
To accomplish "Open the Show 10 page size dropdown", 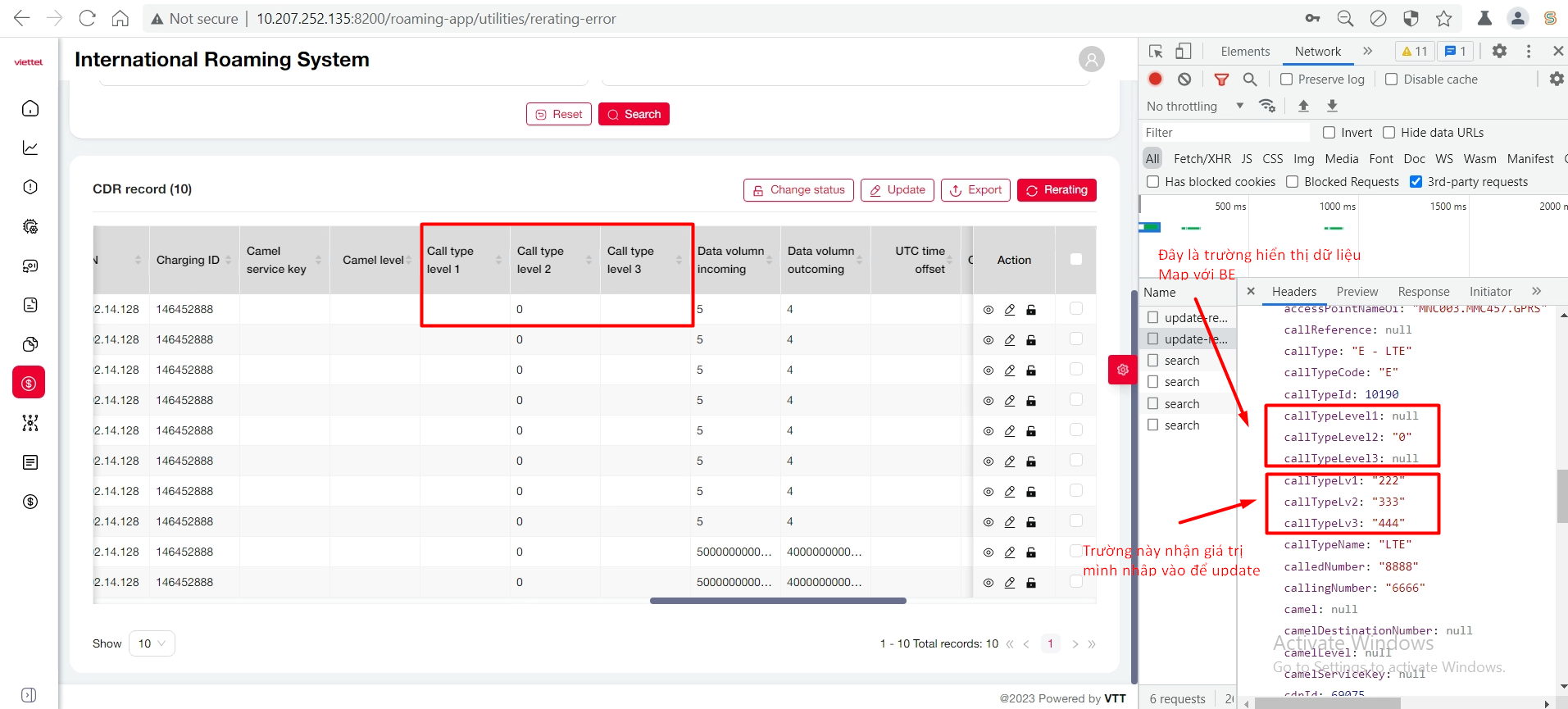I will (152, 643).
